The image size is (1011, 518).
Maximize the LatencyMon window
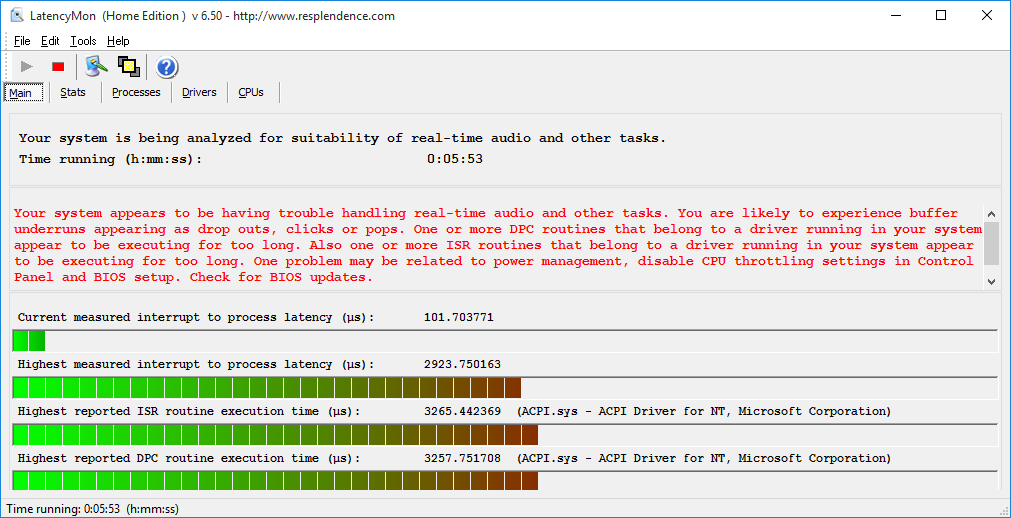coord(941,16)
